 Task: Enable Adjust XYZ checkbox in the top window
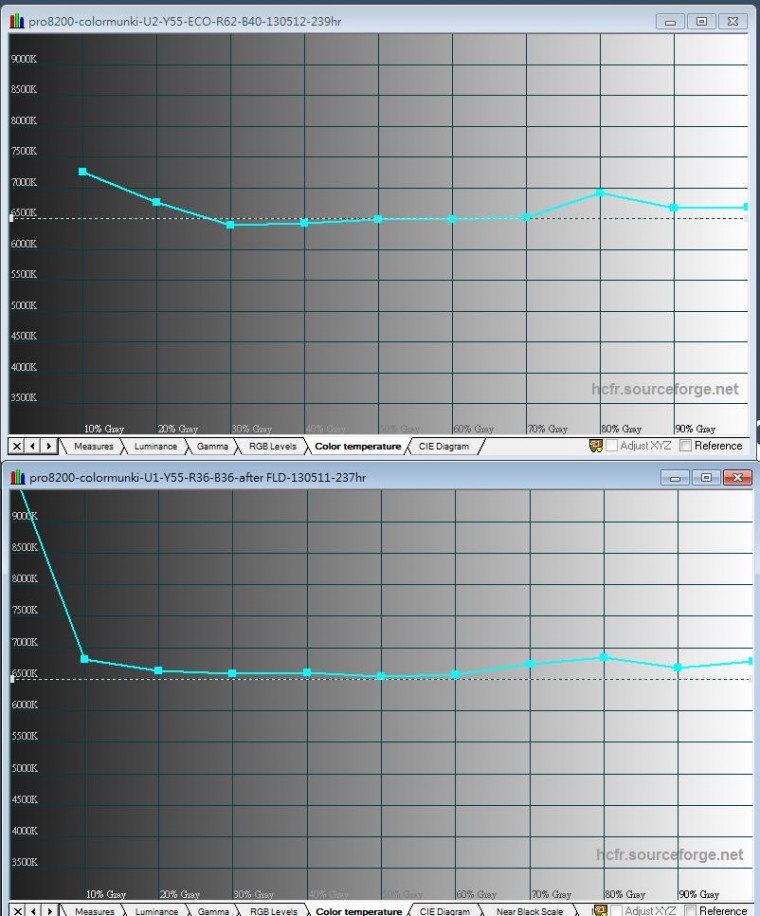coord(612,446)
